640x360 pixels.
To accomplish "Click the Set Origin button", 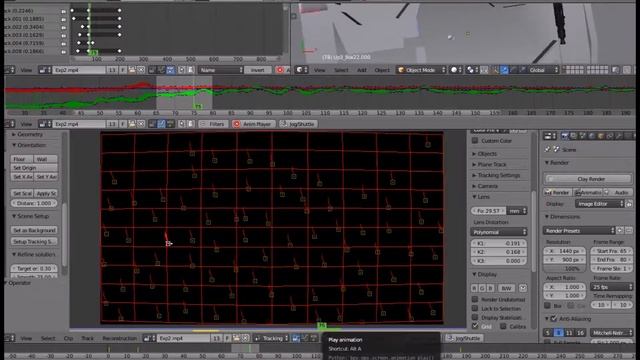I will tap(34, 168).
